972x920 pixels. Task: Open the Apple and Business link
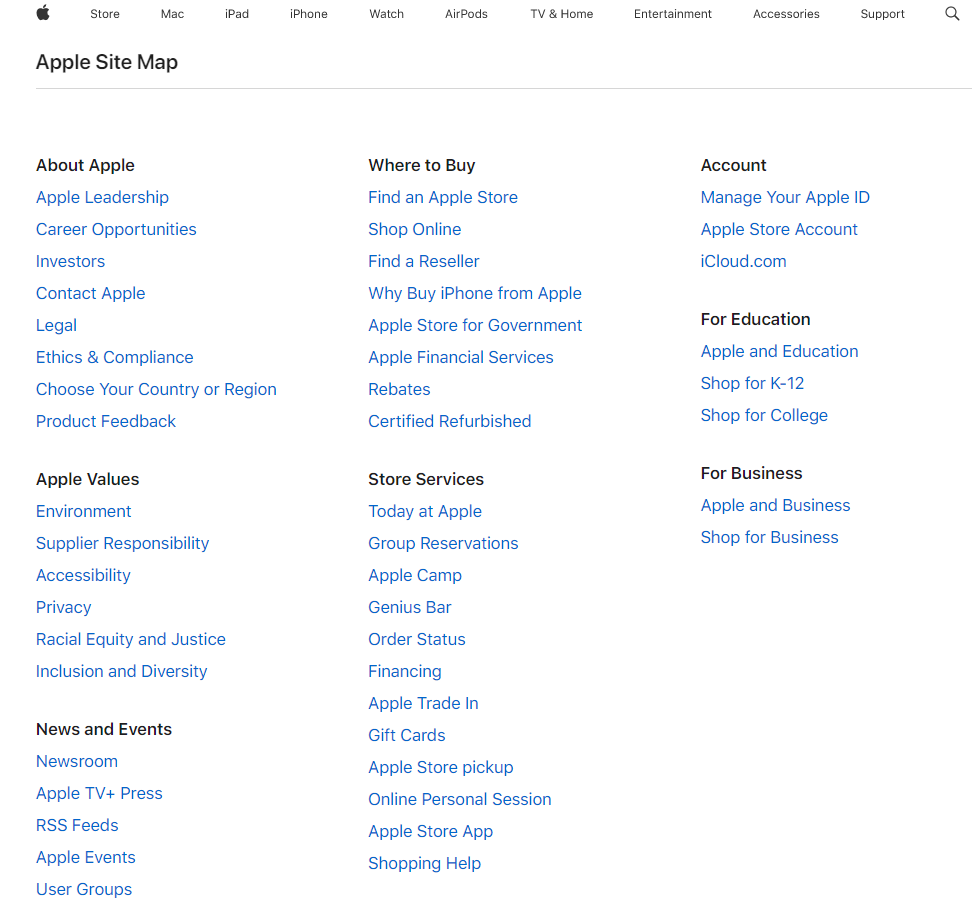(775, 505)
